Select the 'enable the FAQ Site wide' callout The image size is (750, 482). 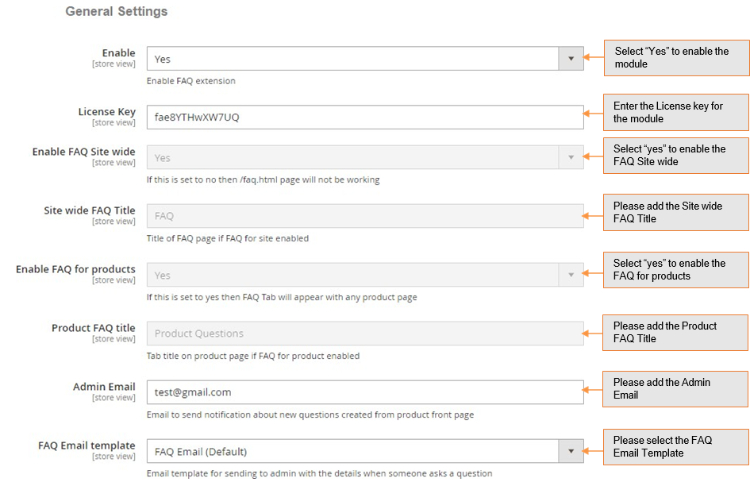pos(677,155)
